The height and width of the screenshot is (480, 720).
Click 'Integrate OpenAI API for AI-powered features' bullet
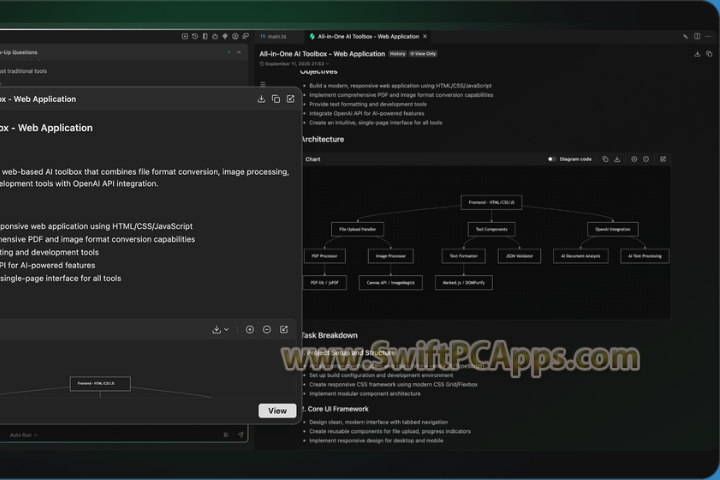click(366, 113)
